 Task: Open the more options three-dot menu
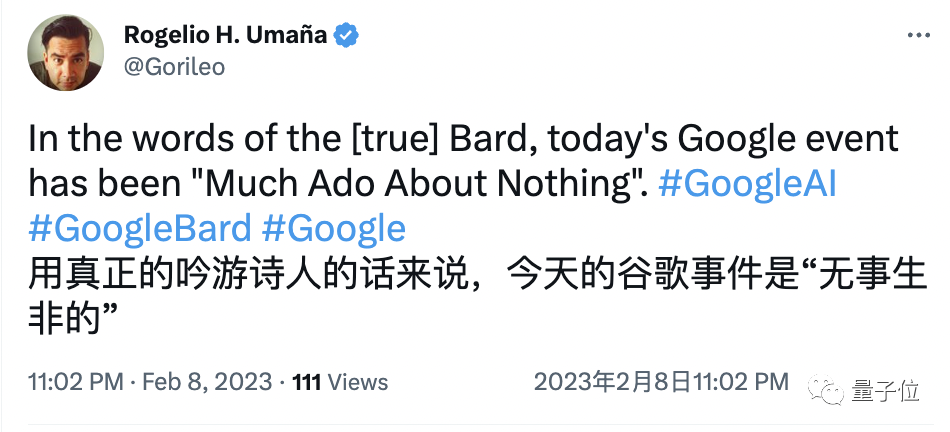(917, 36)
